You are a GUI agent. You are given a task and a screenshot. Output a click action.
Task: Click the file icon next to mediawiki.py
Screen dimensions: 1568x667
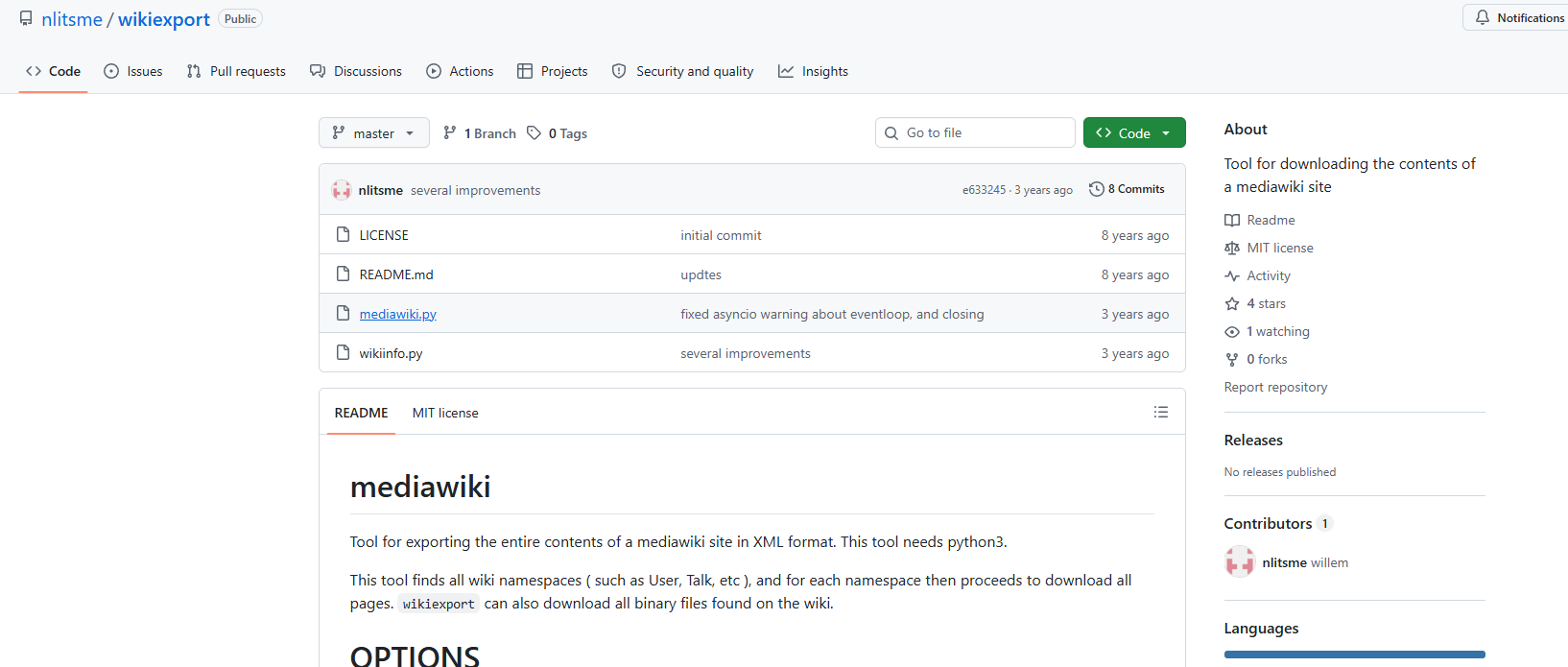[x=343, y=313]
